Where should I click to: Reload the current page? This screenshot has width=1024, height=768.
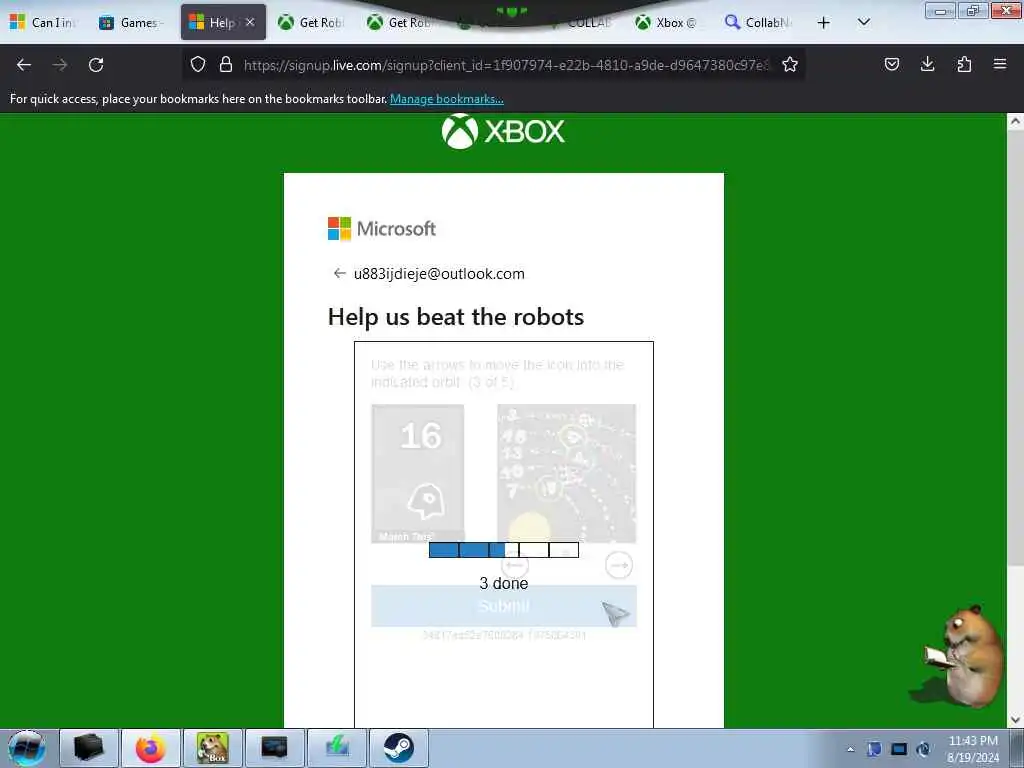point(96,65)
